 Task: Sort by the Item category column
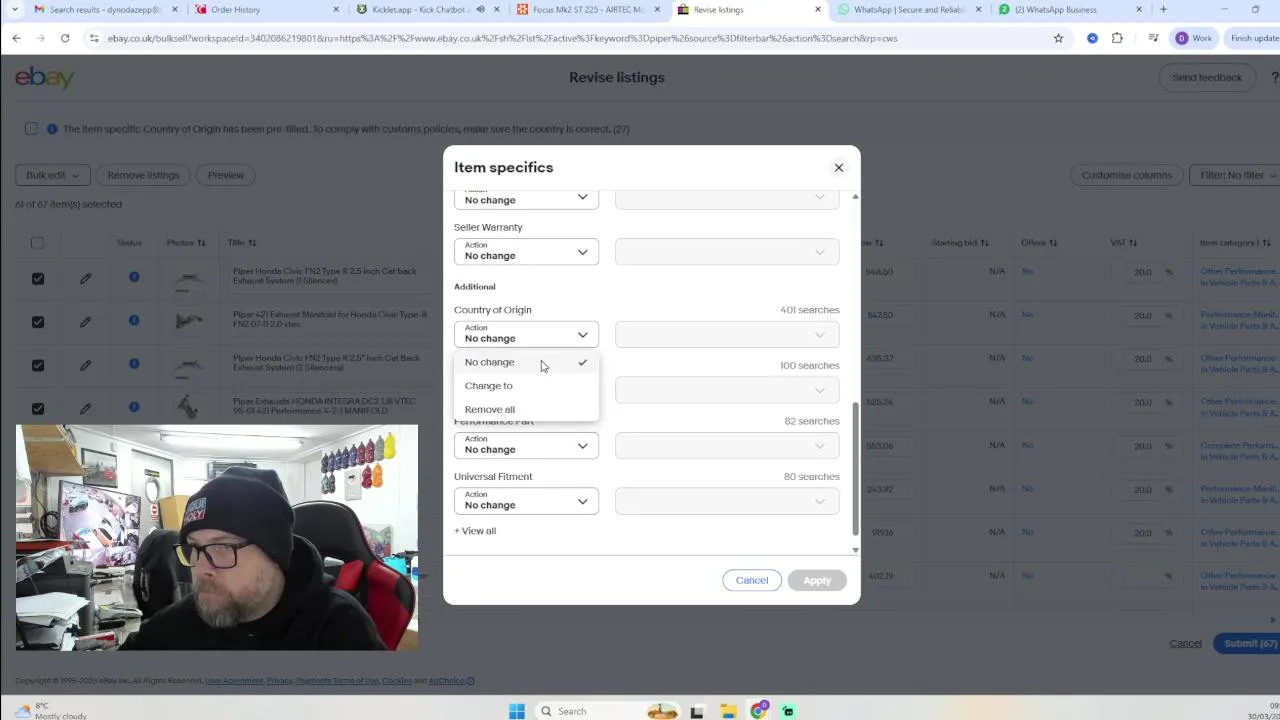1240,242
